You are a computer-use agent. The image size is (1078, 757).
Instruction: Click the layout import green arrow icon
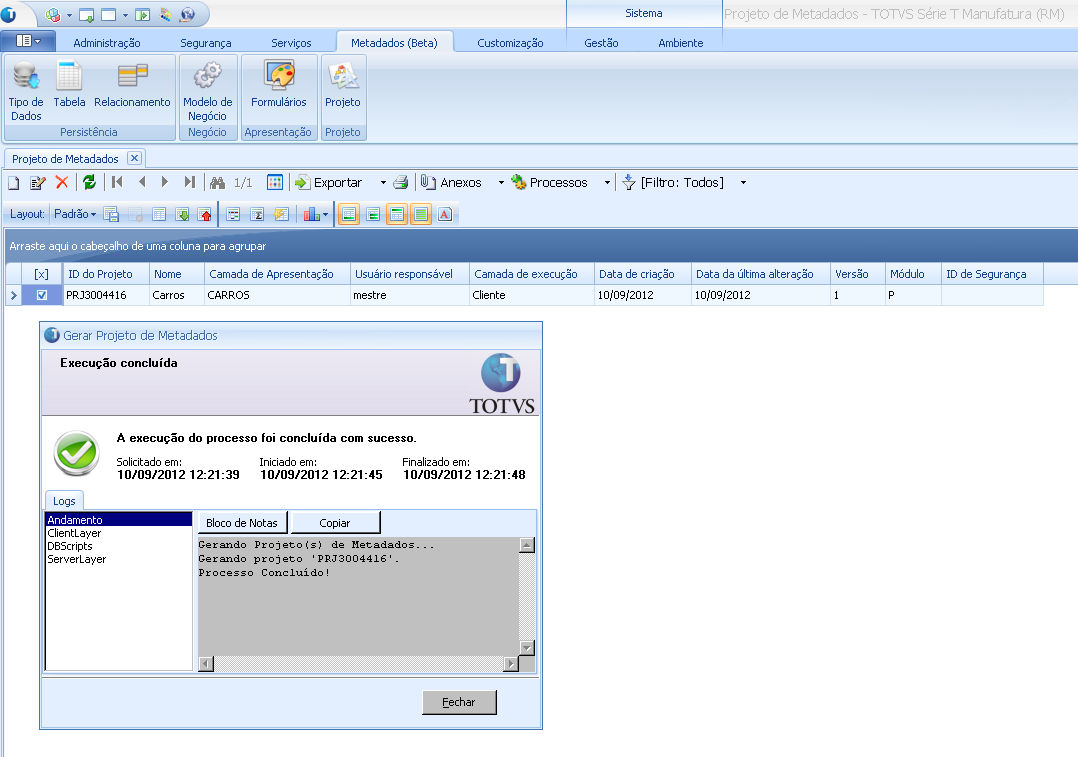pyautogui.click(x=182, y=215)
